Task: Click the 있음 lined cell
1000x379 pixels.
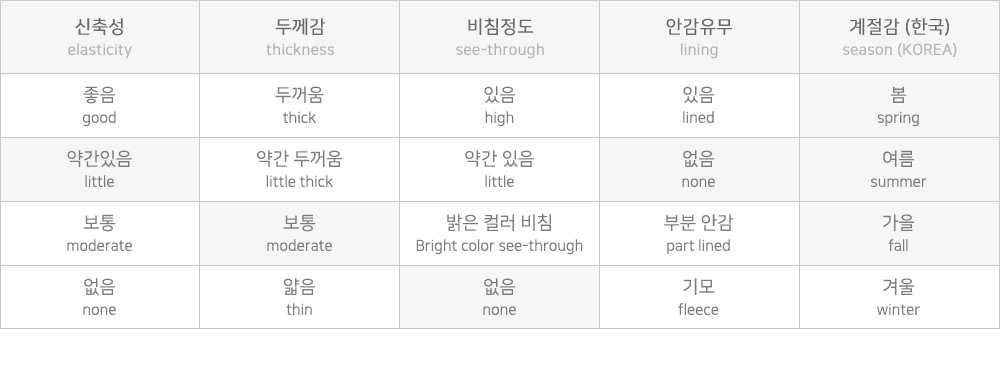Action: point(699,105)
